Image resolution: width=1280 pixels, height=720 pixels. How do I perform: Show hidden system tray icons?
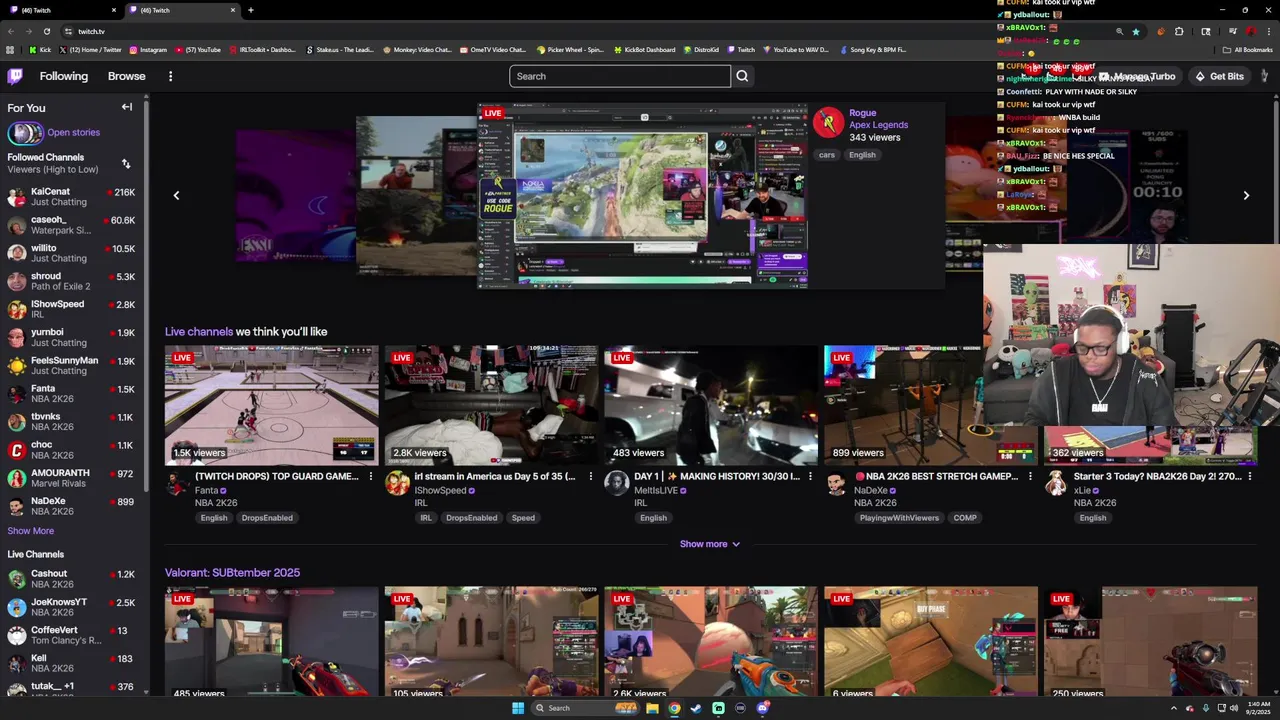(1173, 708)
